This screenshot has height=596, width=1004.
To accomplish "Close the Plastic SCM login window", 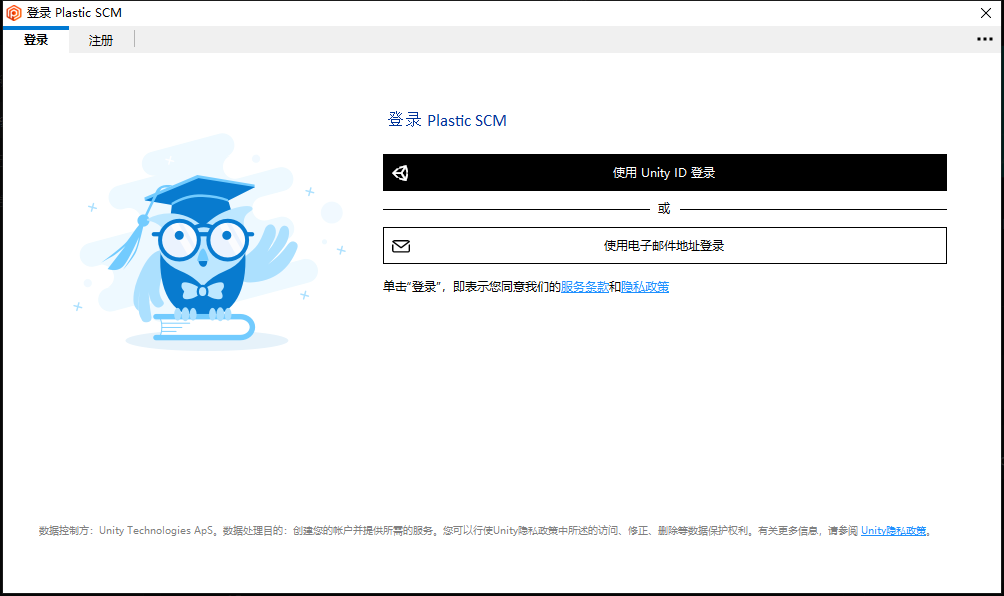I will tap(986, 13).
